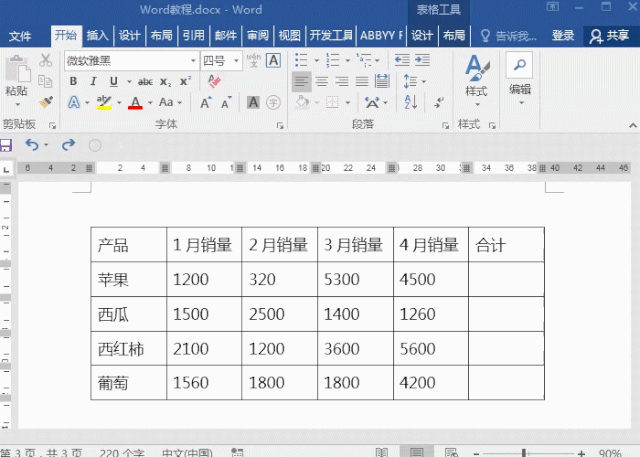Open the font name combo box
Viewport: 640px width, 457px height.
(x=131, y=61)
